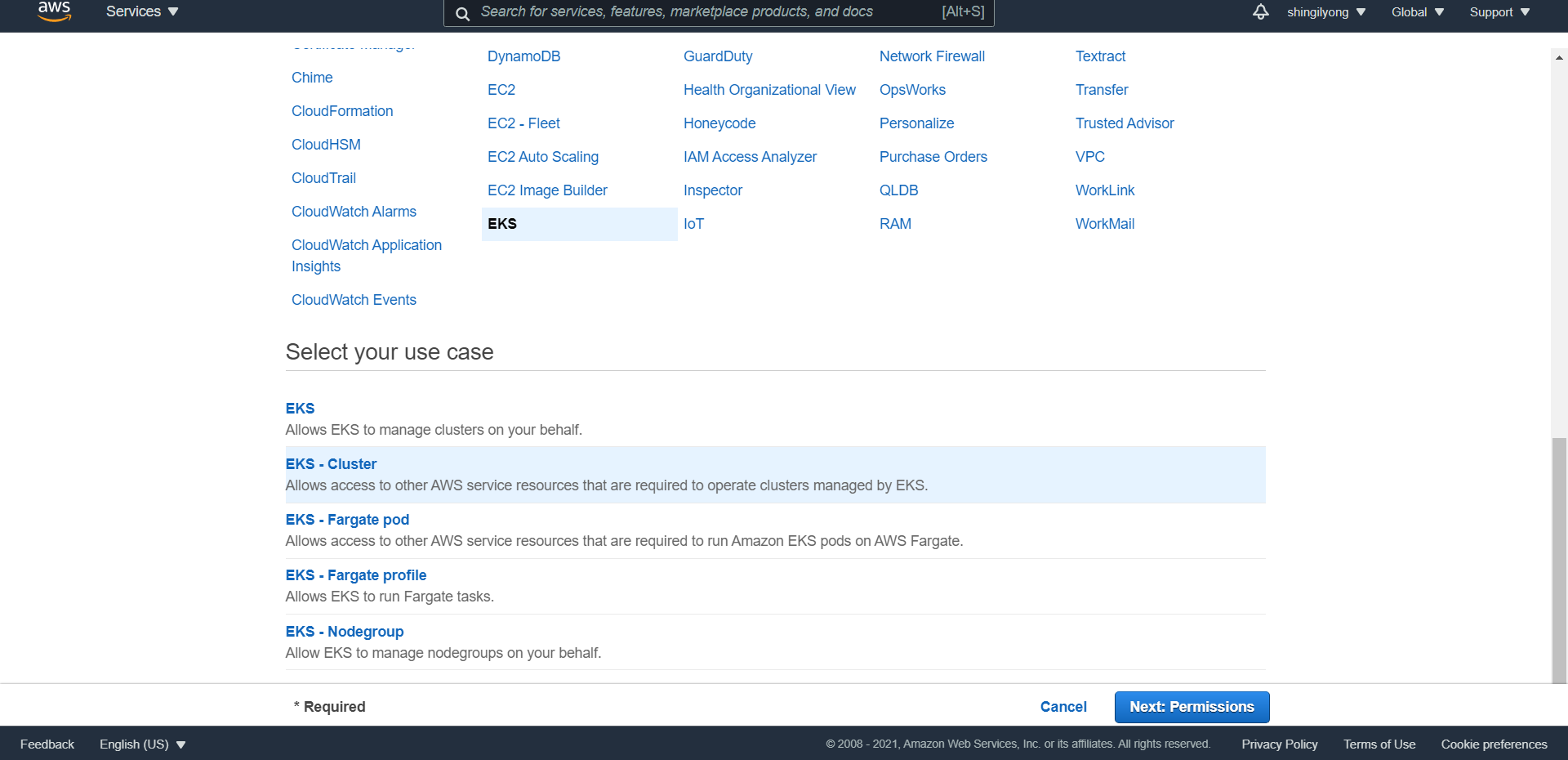
Task: Select Honeycode service
Action: coord(719,123)
